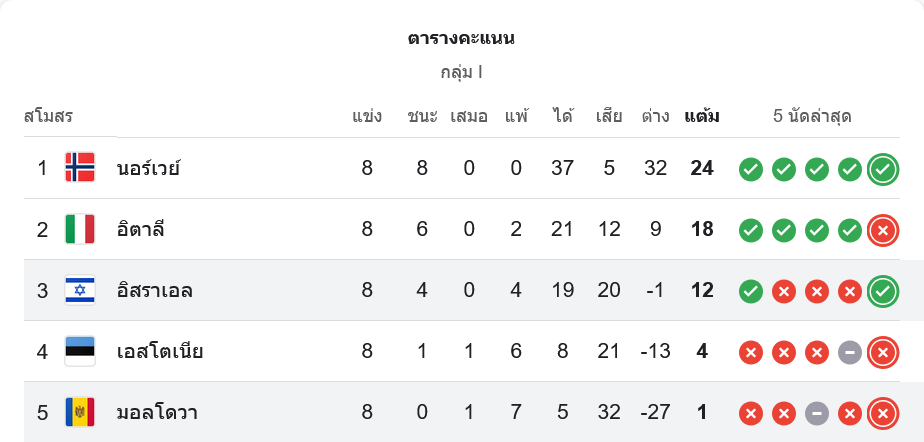Click the แต้ม points column header
Screen dimensions: 924x442
[x=701, y=116]
